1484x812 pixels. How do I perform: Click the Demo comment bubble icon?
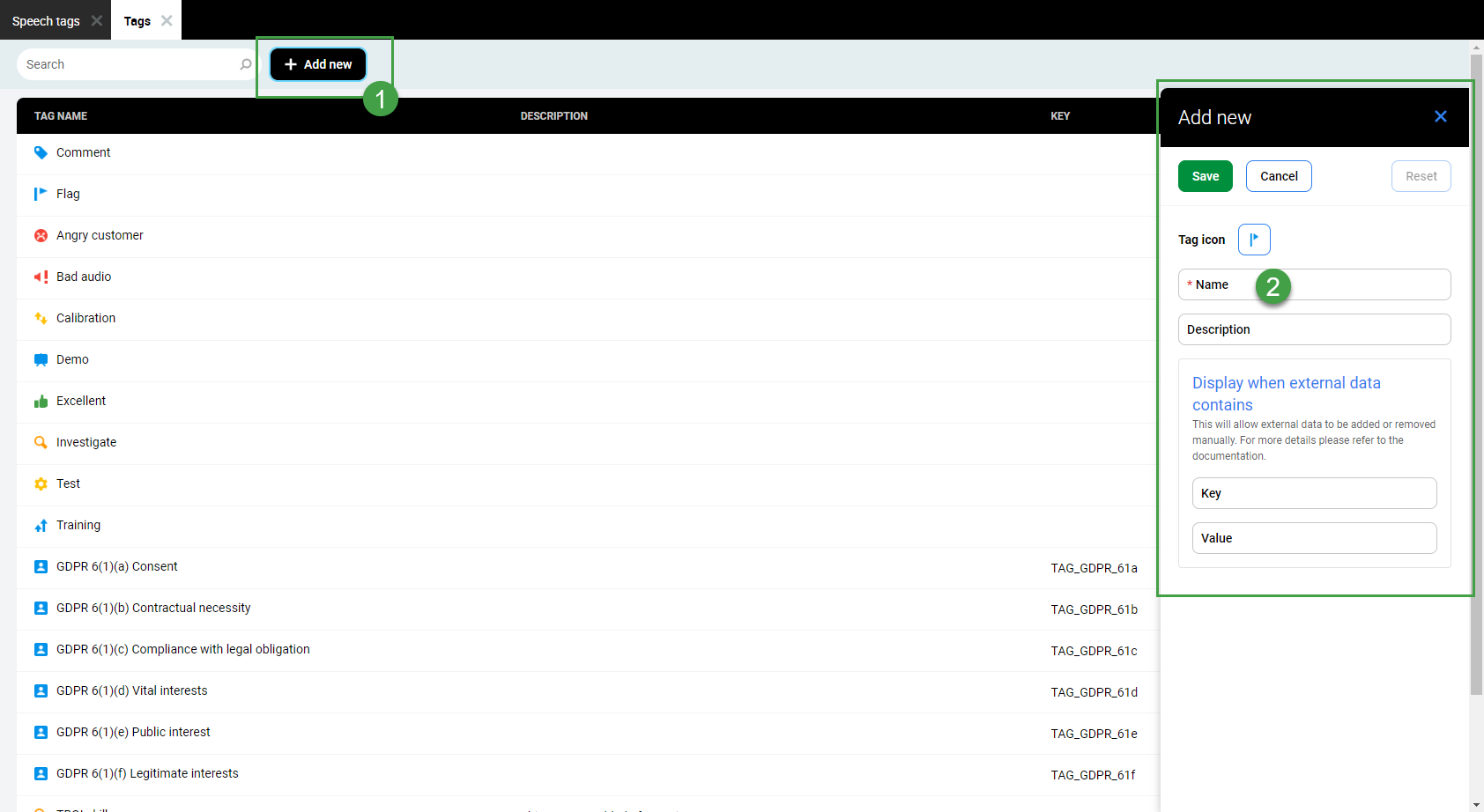[41, 358]
